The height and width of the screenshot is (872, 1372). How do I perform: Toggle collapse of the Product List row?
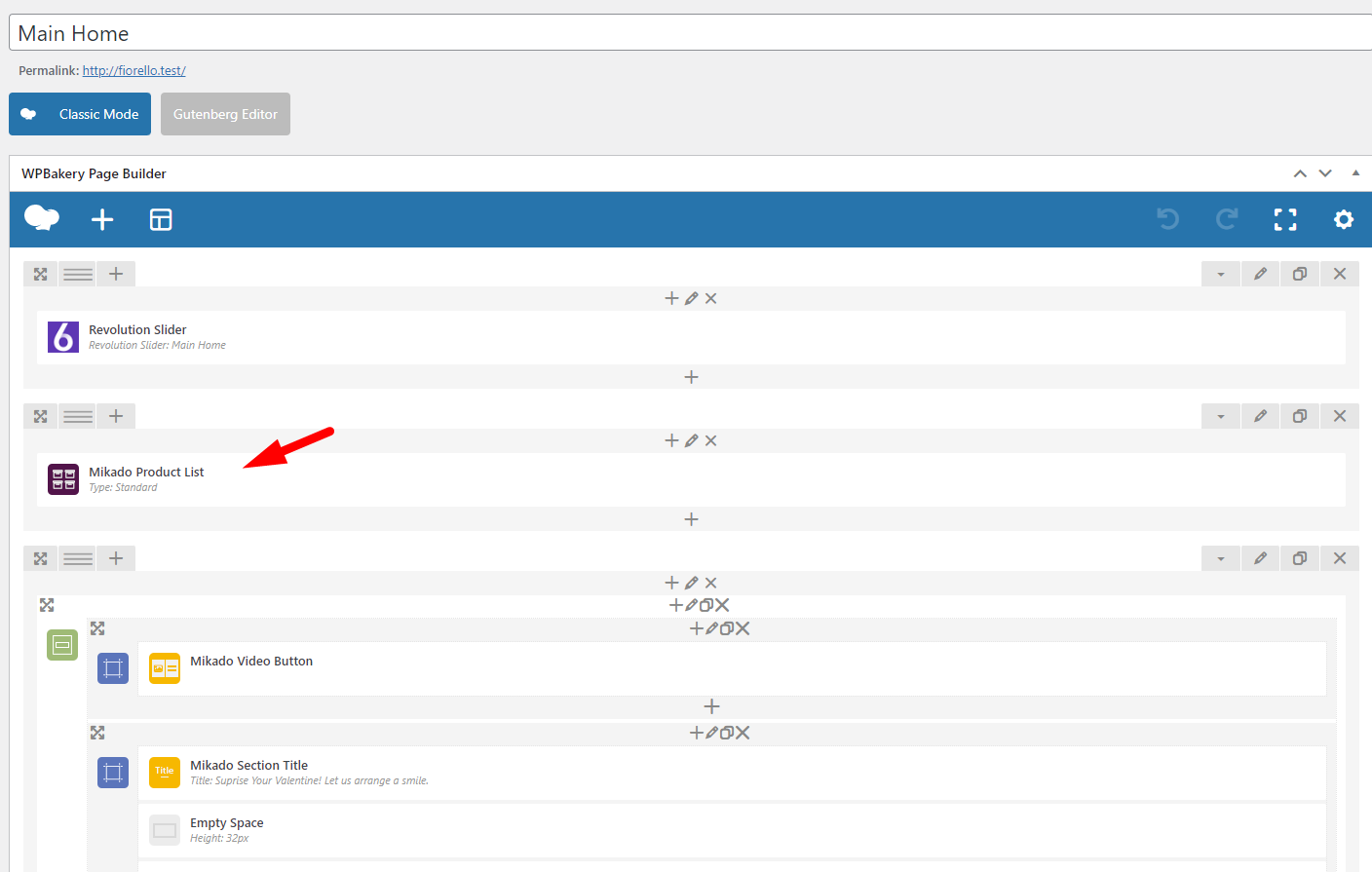tap(1221, 416)
